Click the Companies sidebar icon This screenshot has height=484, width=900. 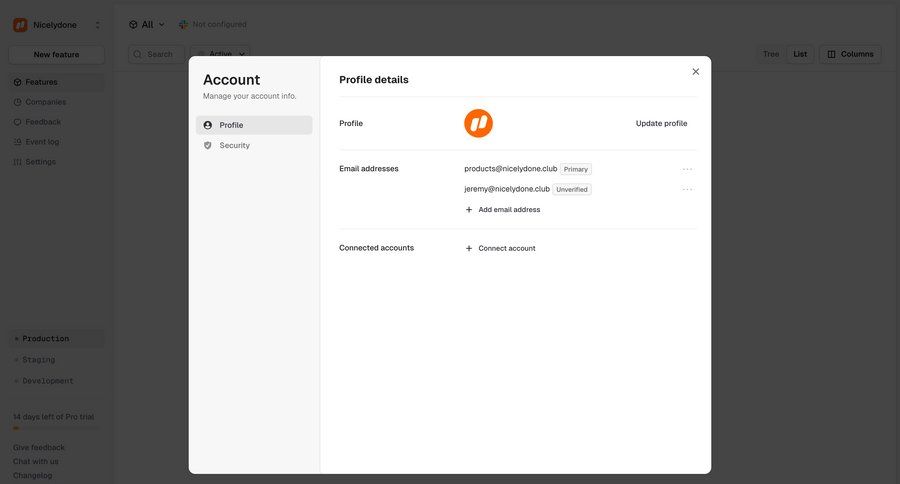point(17,102)
